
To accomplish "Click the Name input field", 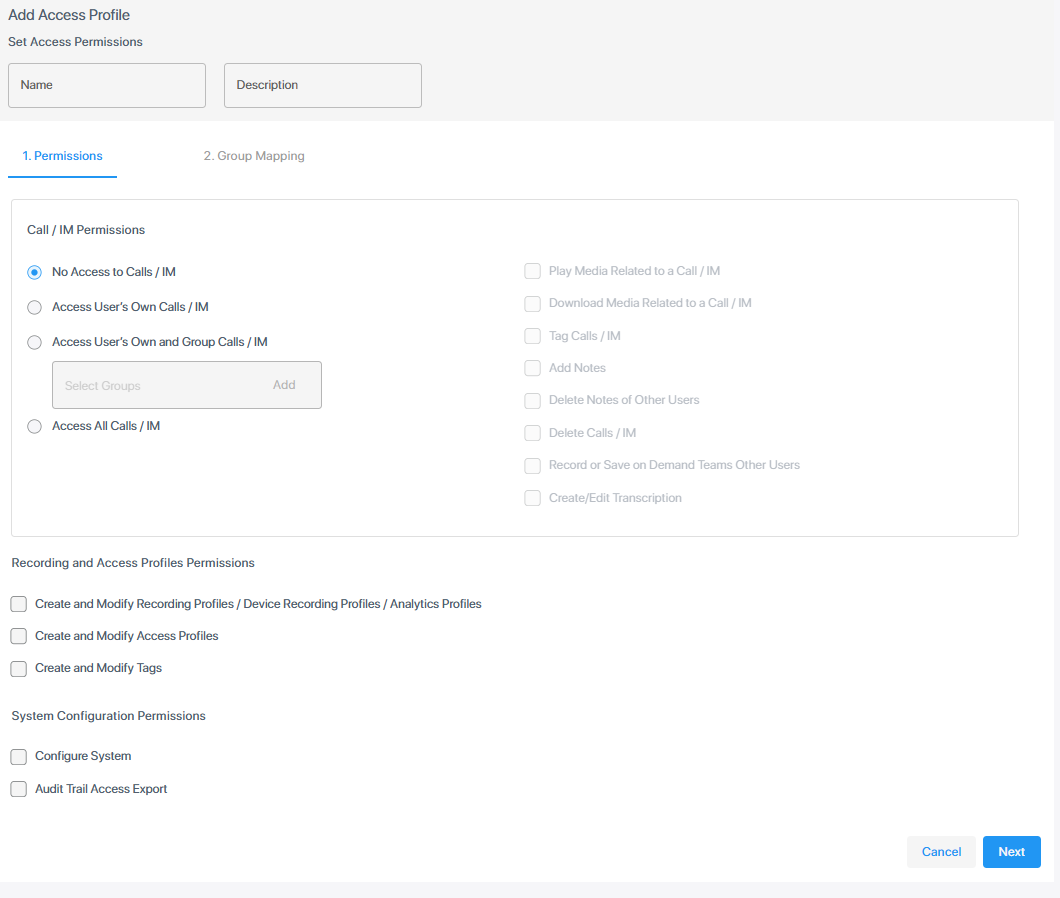I will (x=106, y=86).
